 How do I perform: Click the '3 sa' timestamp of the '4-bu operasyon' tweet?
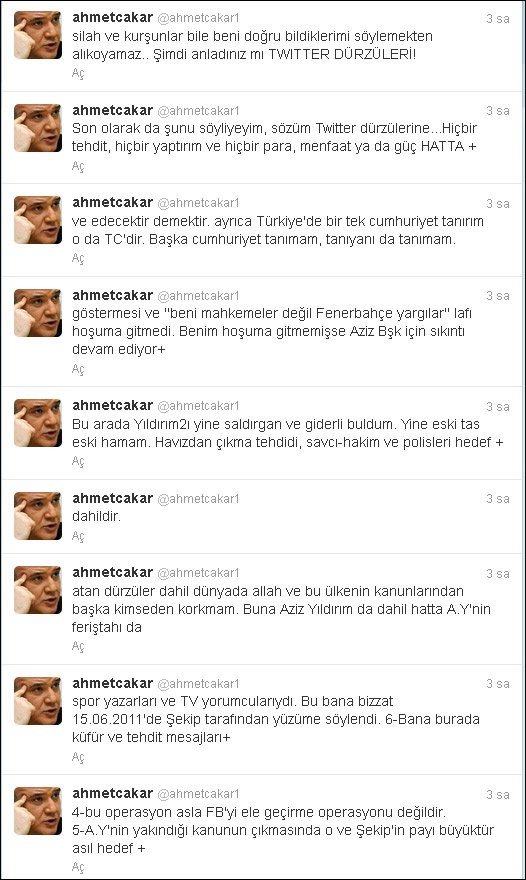(497, 795)
